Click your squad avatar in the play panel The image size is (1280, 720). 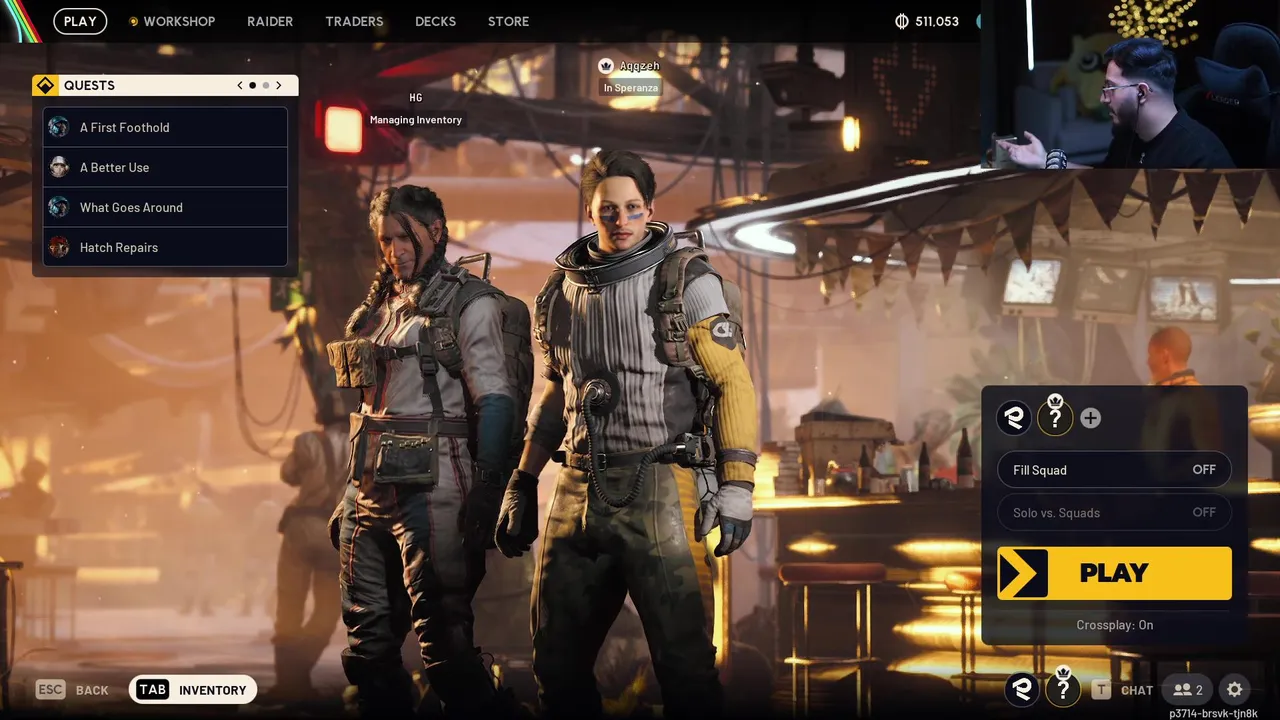[1015, 418]
